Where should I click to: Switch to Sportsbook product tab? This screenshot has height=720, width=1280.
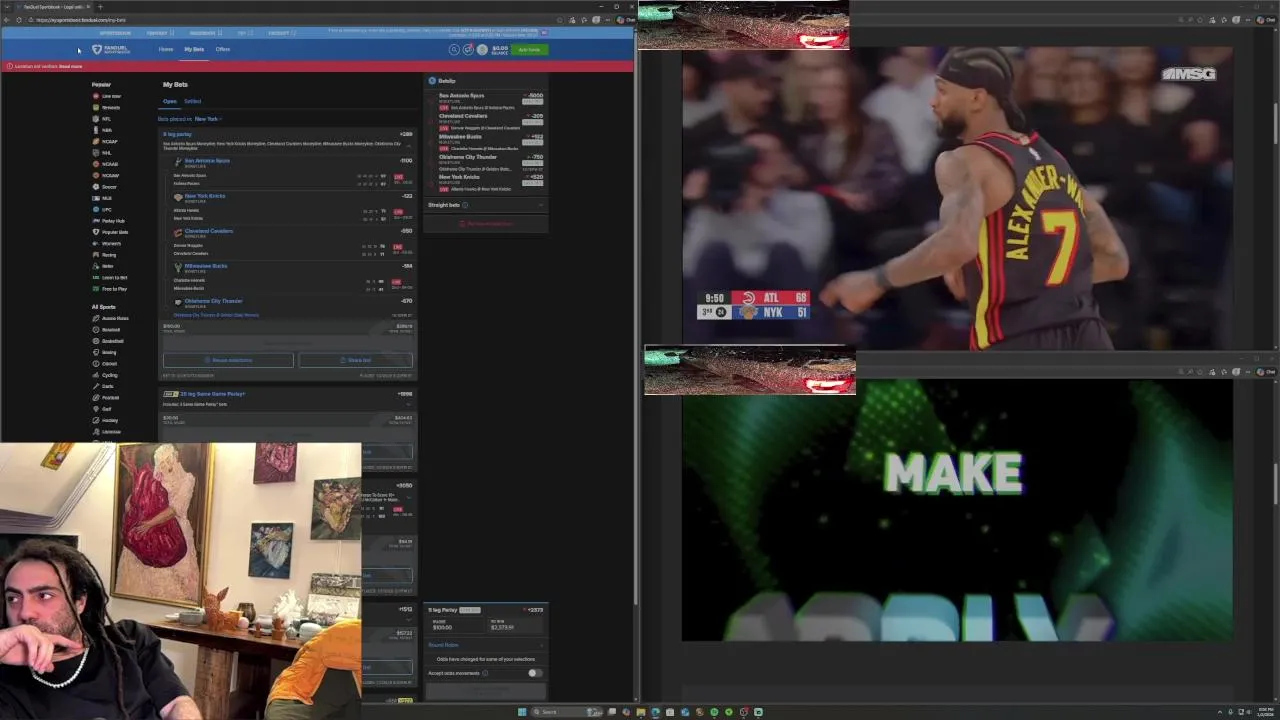tap(115, 33)
